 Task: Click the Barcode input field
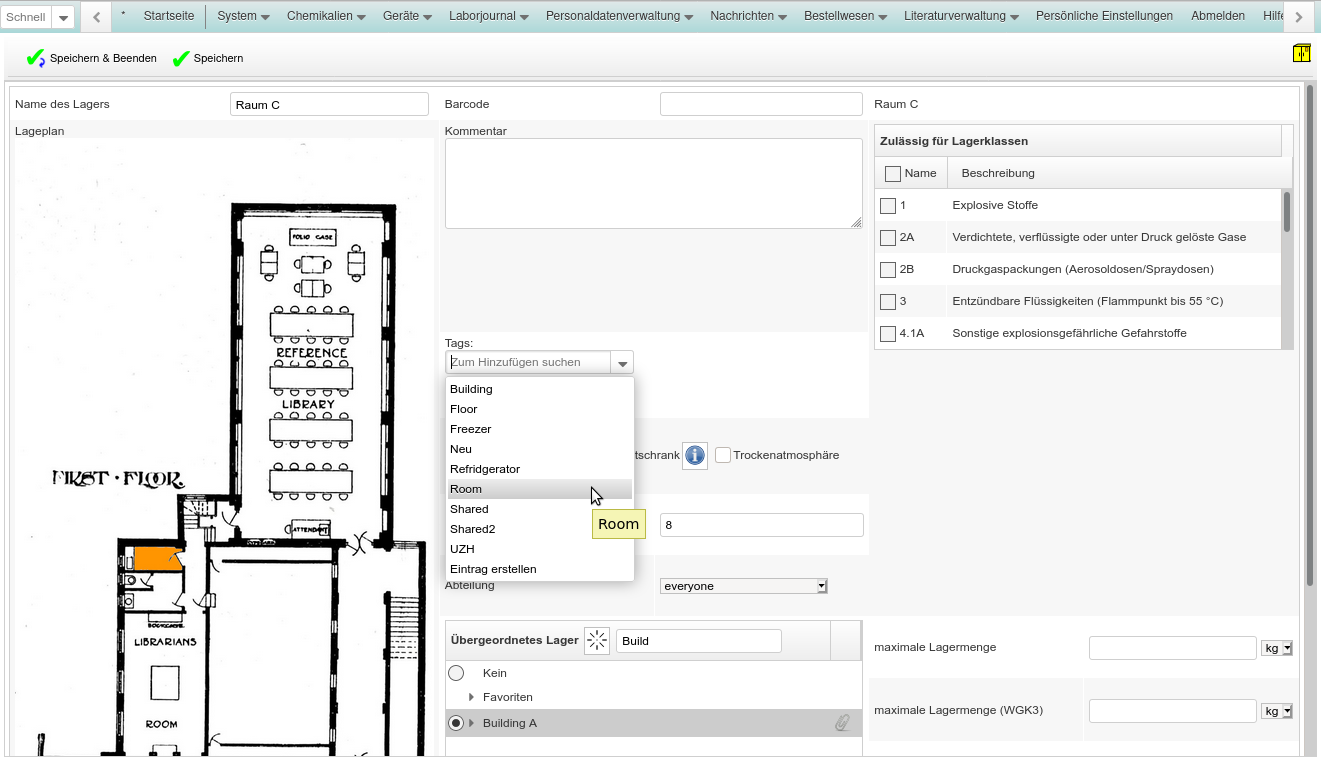click(760, 104)
